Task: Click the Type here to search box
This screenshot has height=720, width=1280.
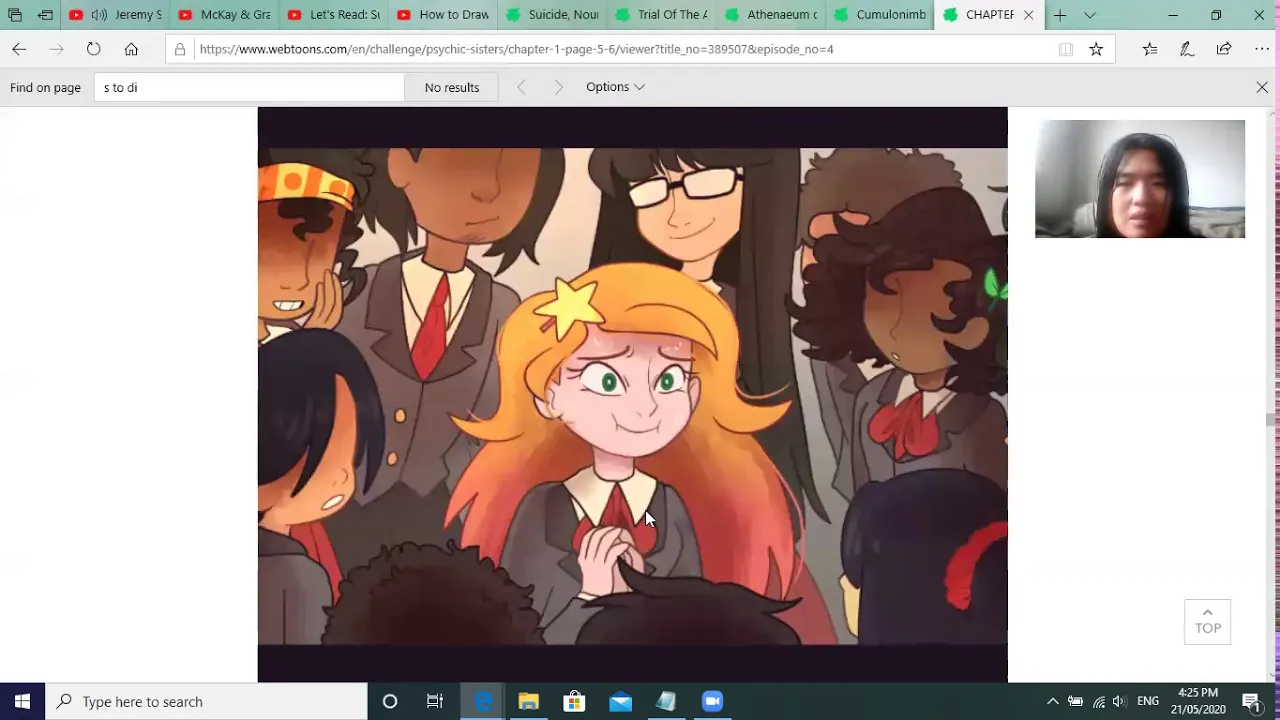Action: (x=207, y=701)
